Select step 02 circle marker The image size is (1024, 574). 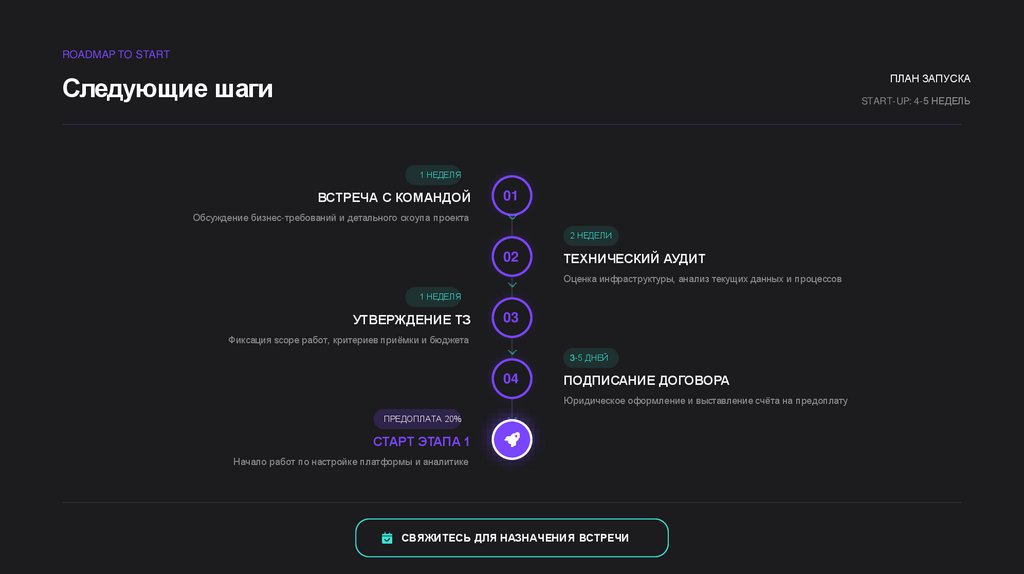[511, 257]
